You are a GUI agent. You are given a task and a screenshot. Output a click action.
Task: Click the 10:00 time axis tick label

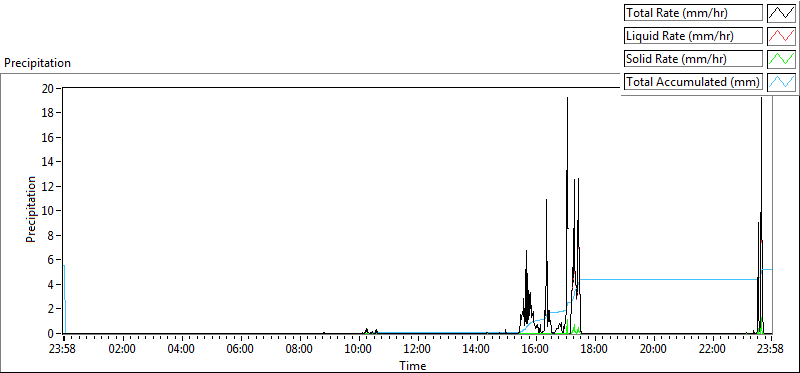[358, 350]
